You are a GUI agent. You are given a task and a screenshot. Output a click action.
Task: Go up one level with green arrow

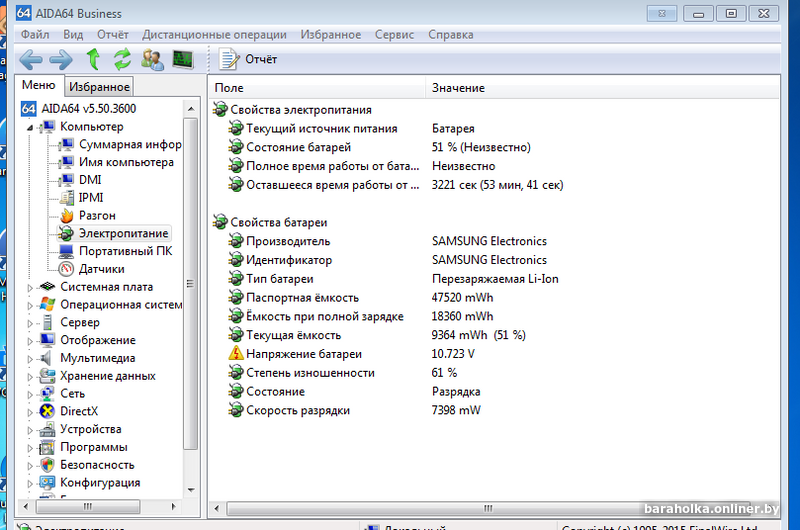(x=93, y=59)
